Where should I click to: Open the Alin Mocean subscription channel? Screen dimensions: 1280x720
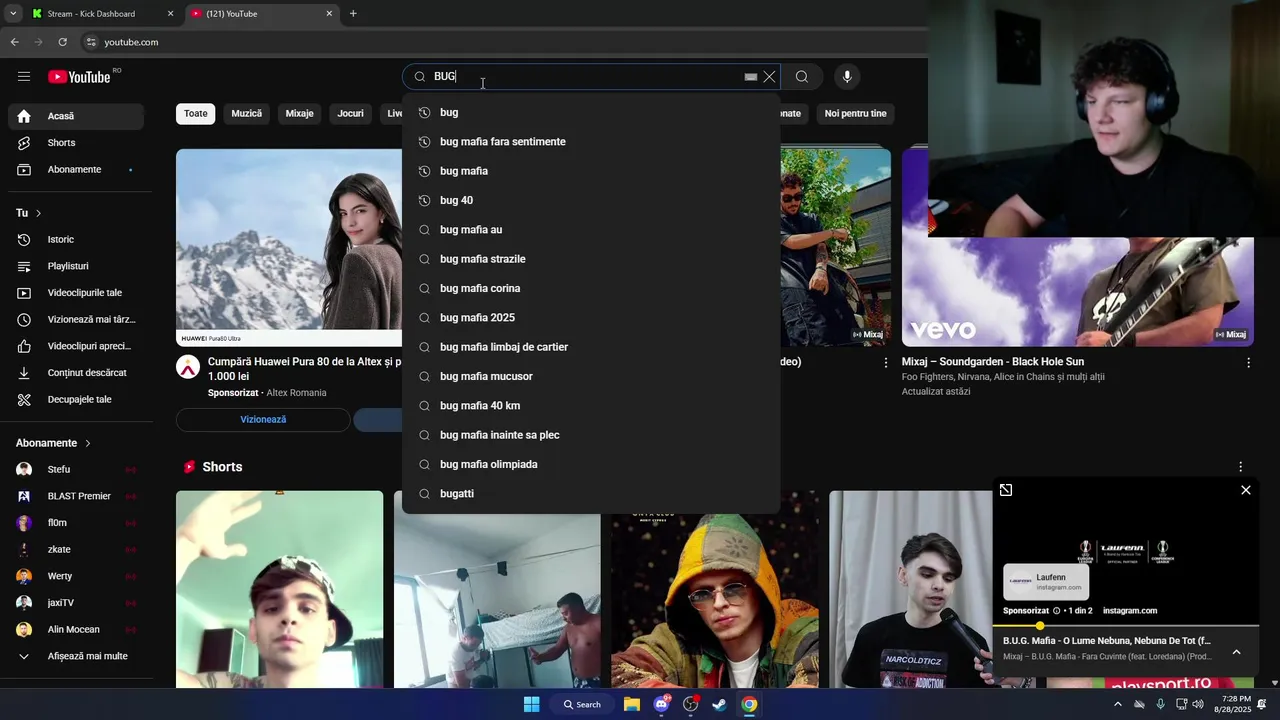click(76, 630)
